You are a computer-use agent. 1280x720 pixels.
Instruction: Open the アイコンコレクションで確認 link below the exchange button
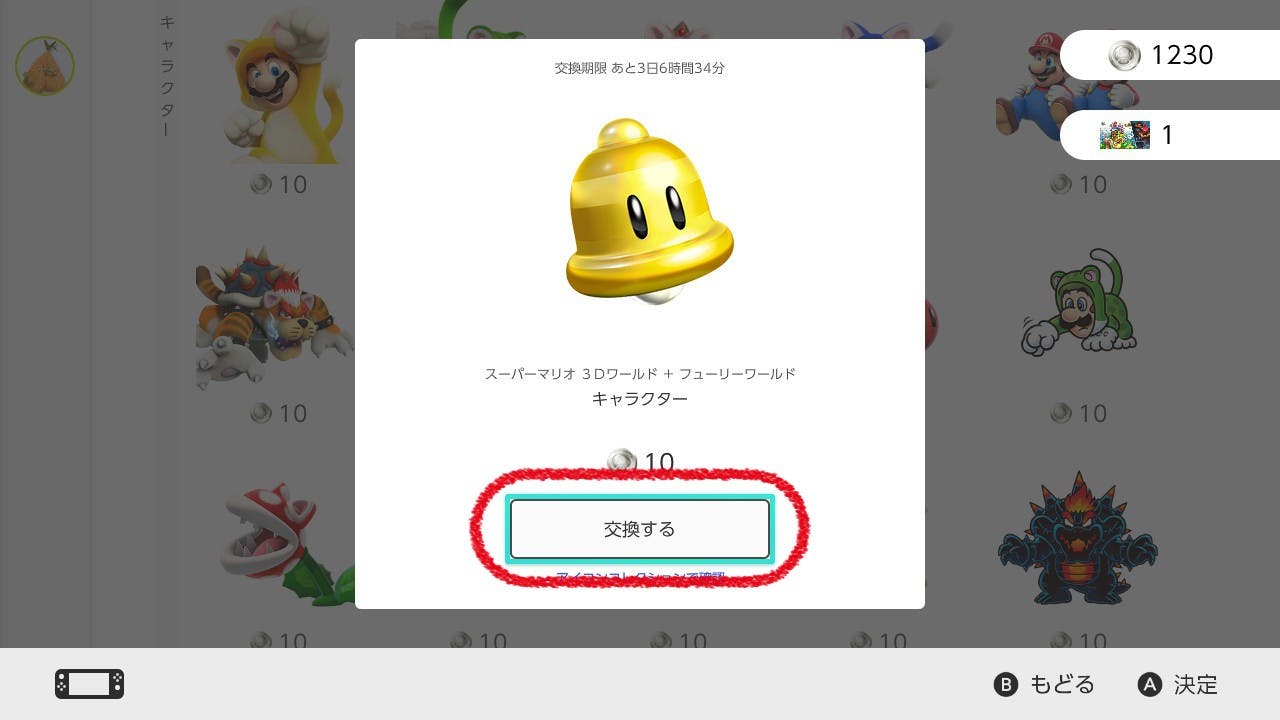click(640, 577)
